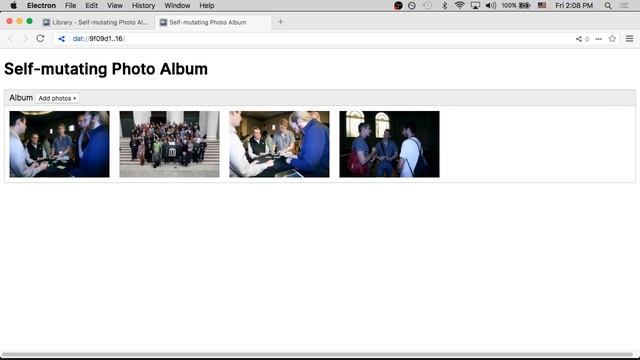Bookmark this page with the star

pyautogui.click(x=612, y=38)
